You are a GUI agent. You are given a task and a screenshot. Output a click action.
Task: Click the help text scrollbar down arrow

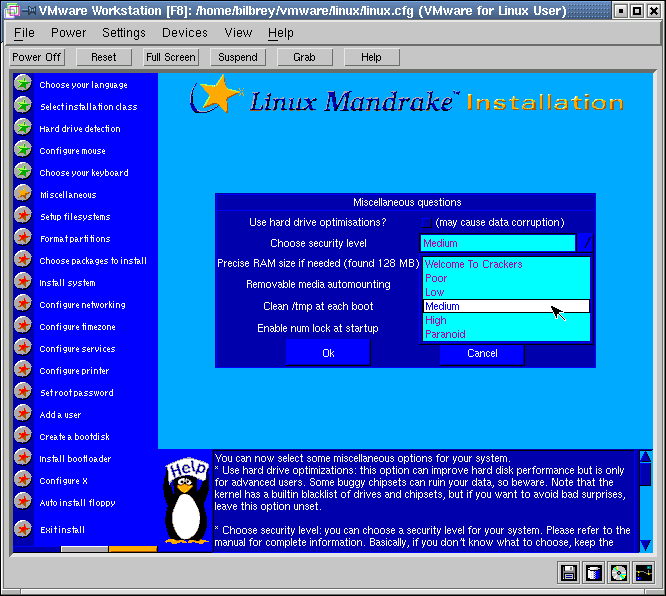(645, 544)
